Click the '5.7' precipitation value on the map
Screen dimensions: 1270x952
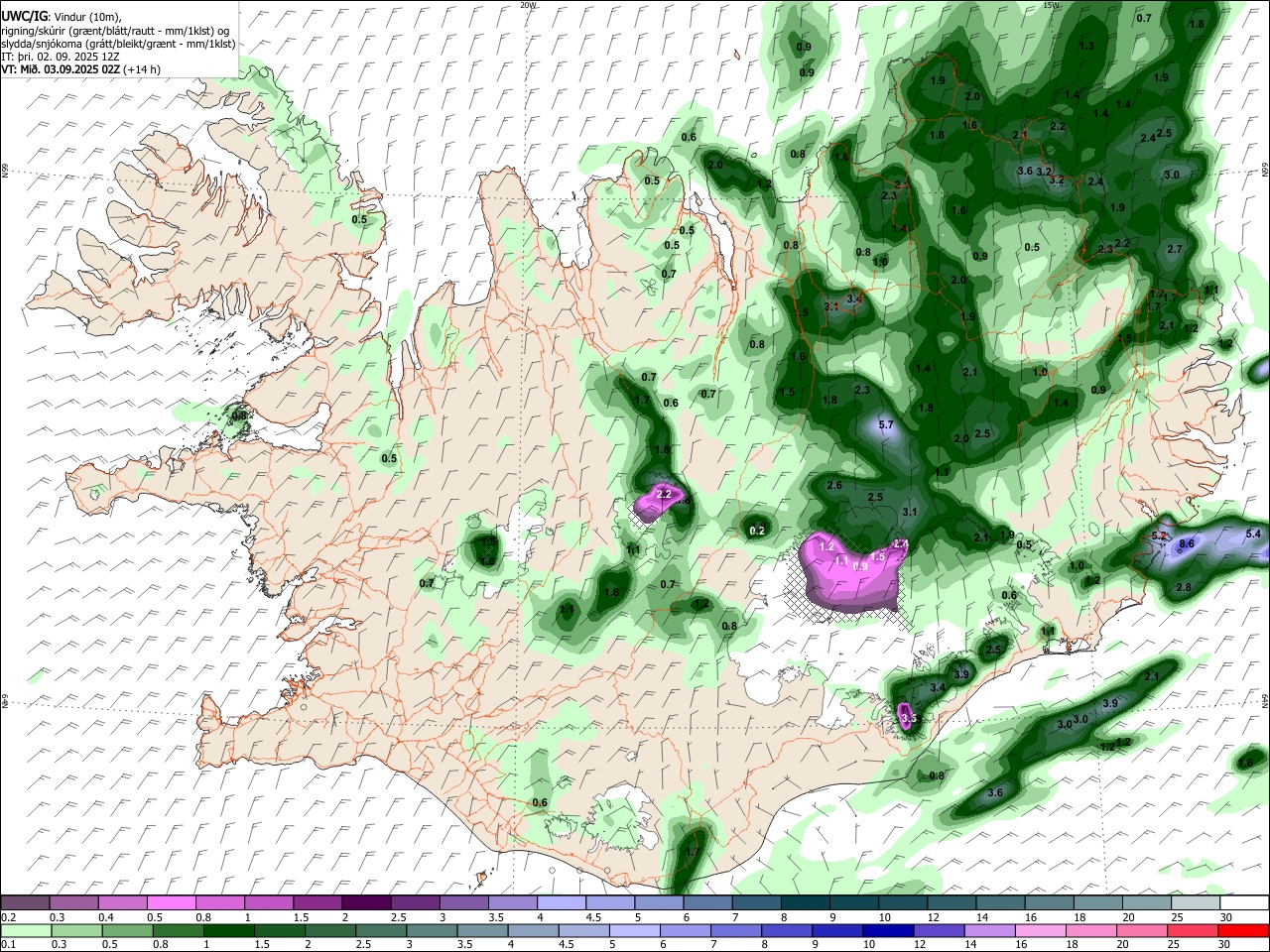(x=887, y=425)
